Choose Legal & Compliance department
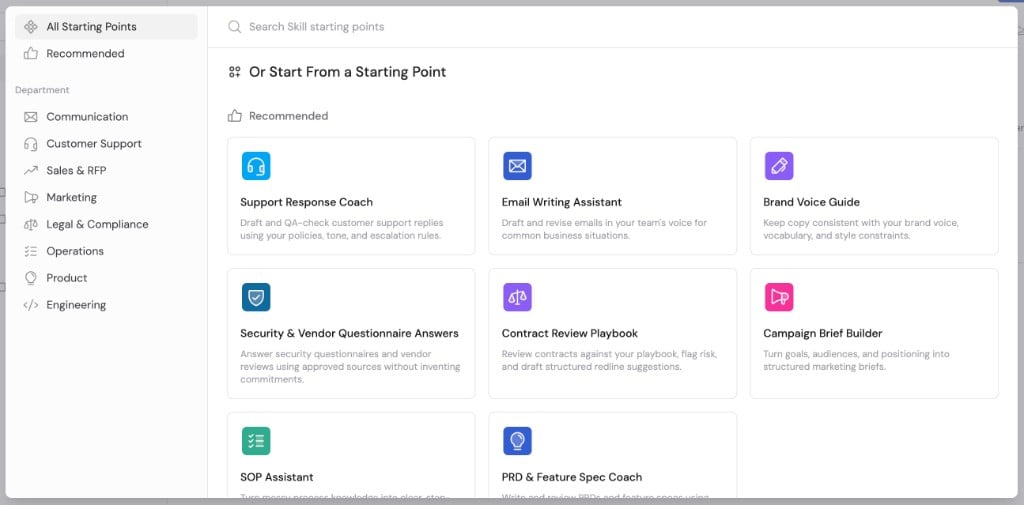This screenshot has height=505, width=1024. (106, 224)
